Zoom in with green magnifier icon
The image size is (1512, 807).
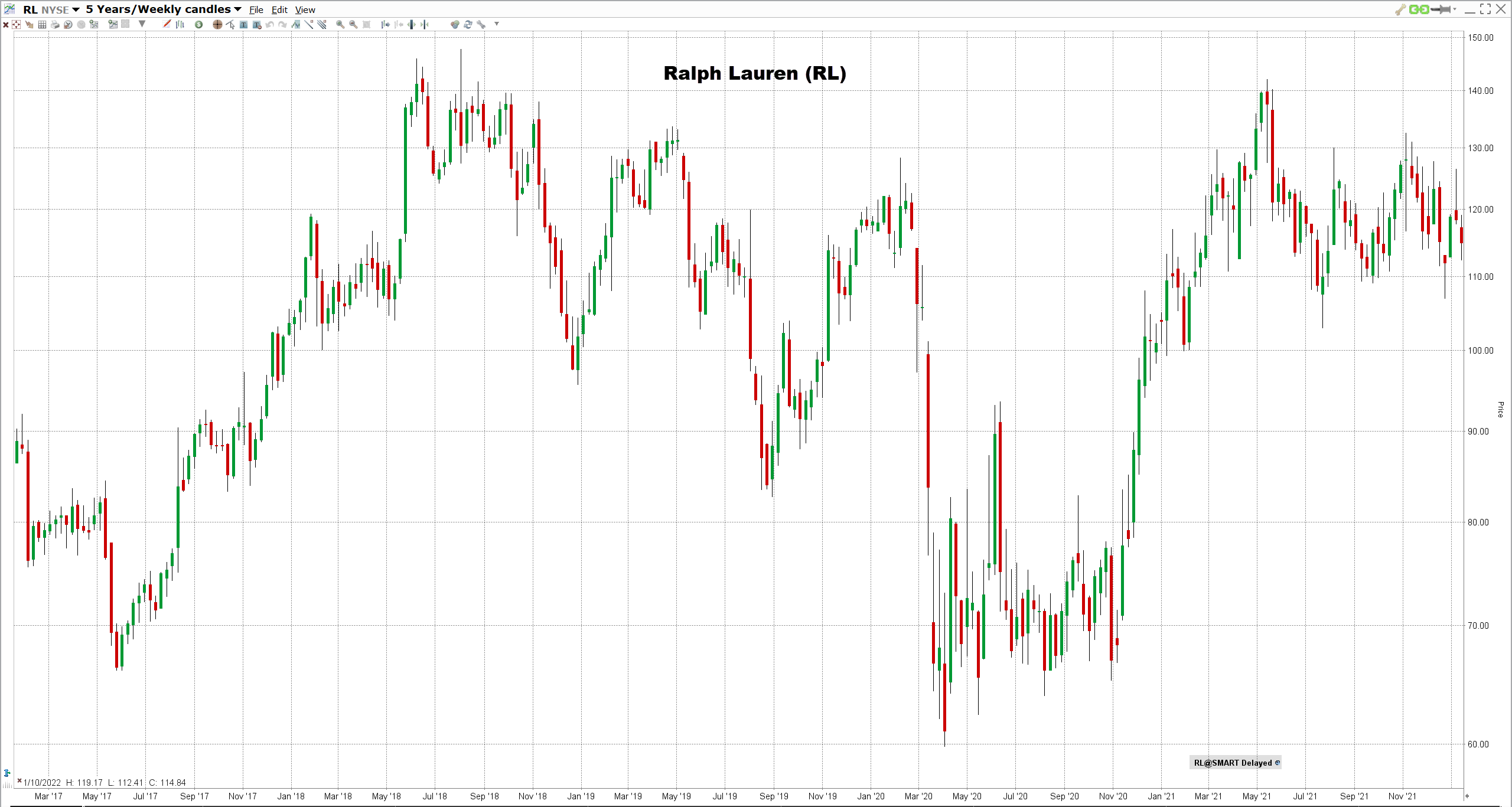340,25
